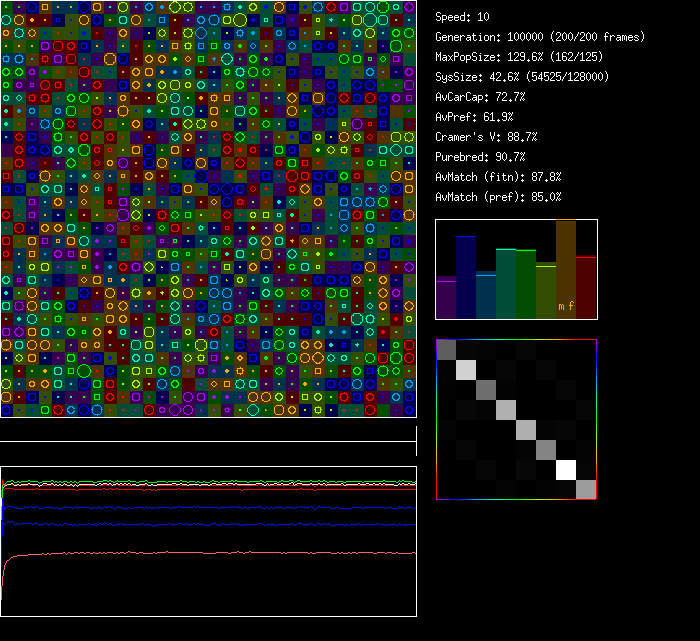
Task: Click the Speed readout
Action: point(462,17)
